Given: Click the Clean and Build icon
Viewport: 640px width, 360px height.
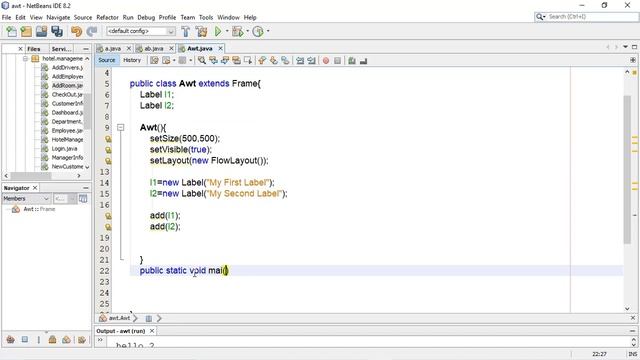Looking at the screenshot, I should click(201, 31).
